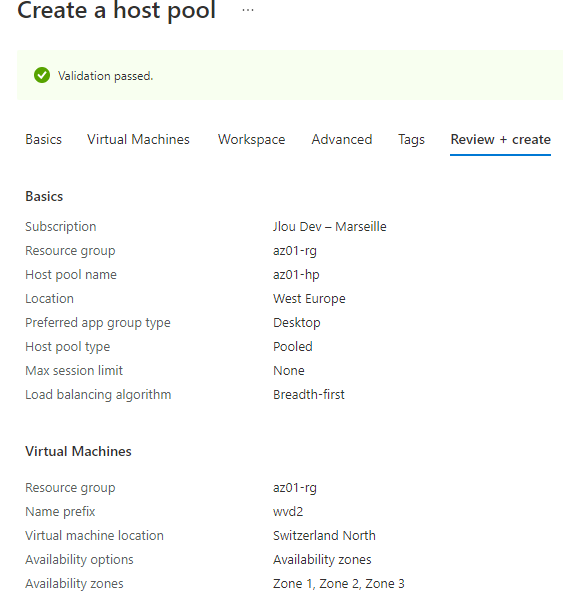Click the green validation passed checkmark icon
Viewport: 563px width, 597px height.
point(42,75)
